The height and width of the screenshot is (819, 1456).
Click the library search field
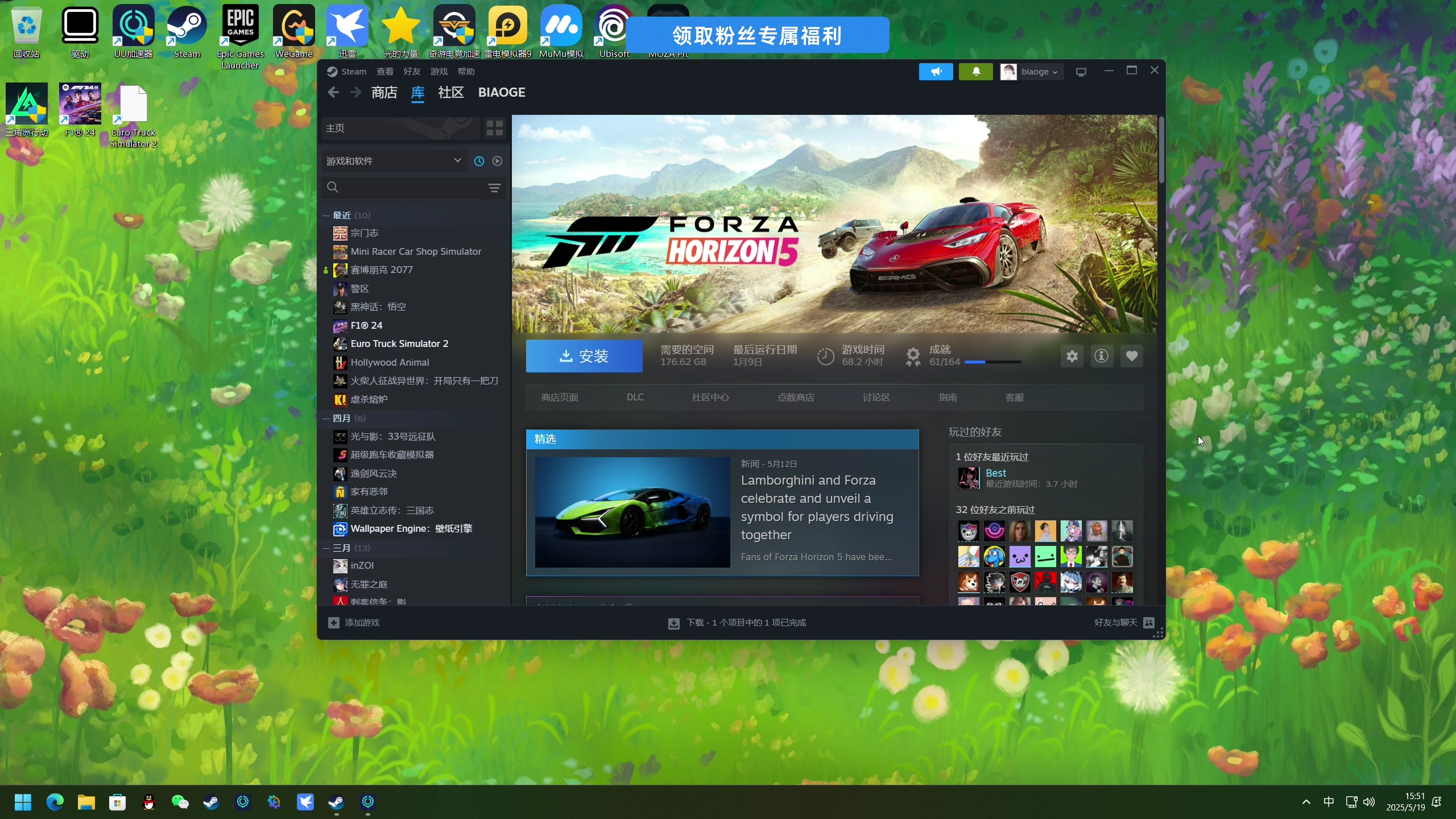coord(404,188)
